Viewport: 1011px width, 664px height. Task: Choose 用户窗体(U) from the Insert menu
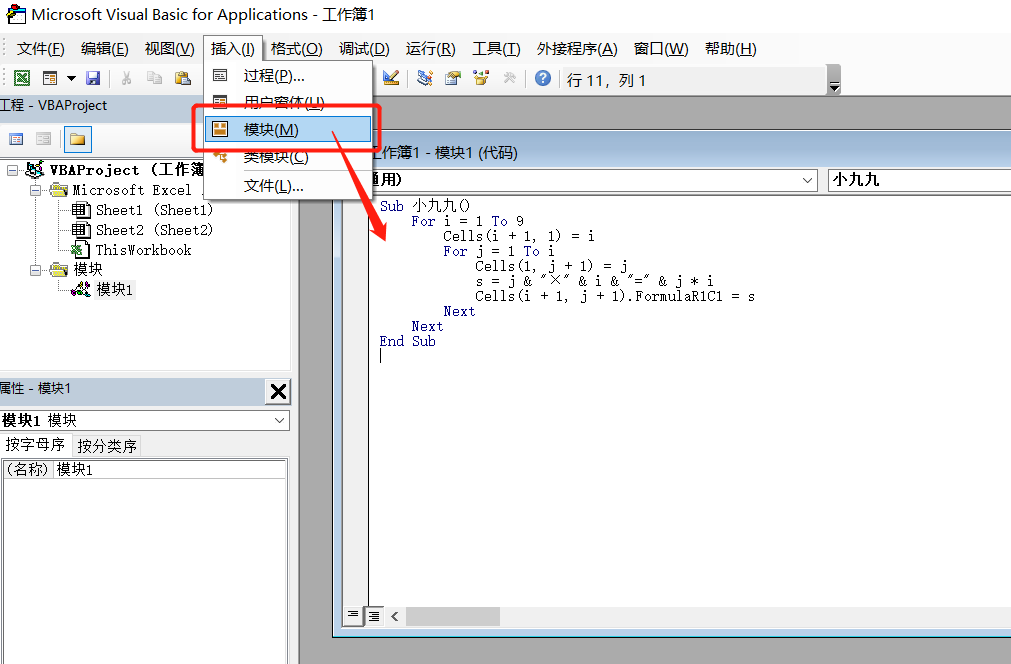(x=288, y=101)
